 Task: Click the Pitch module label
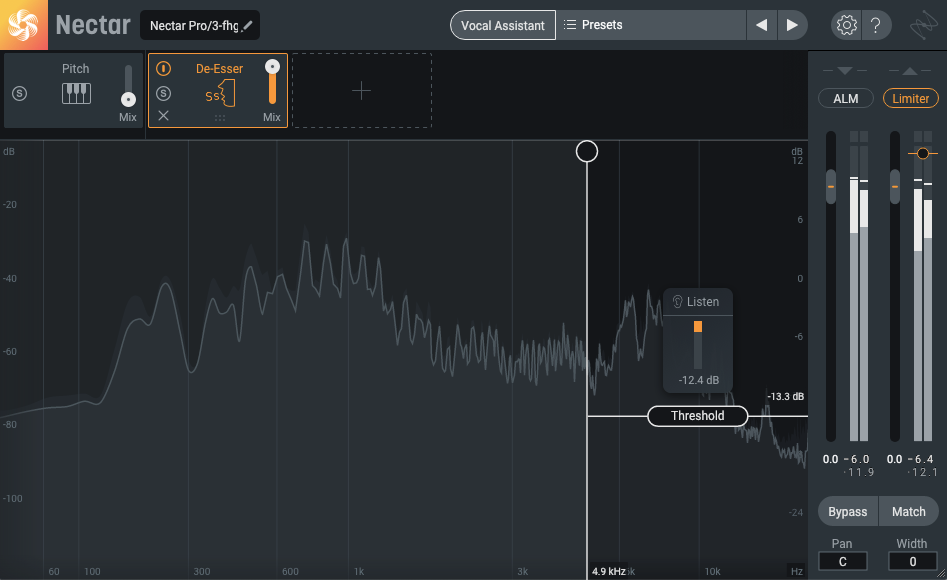coord(75,69)
